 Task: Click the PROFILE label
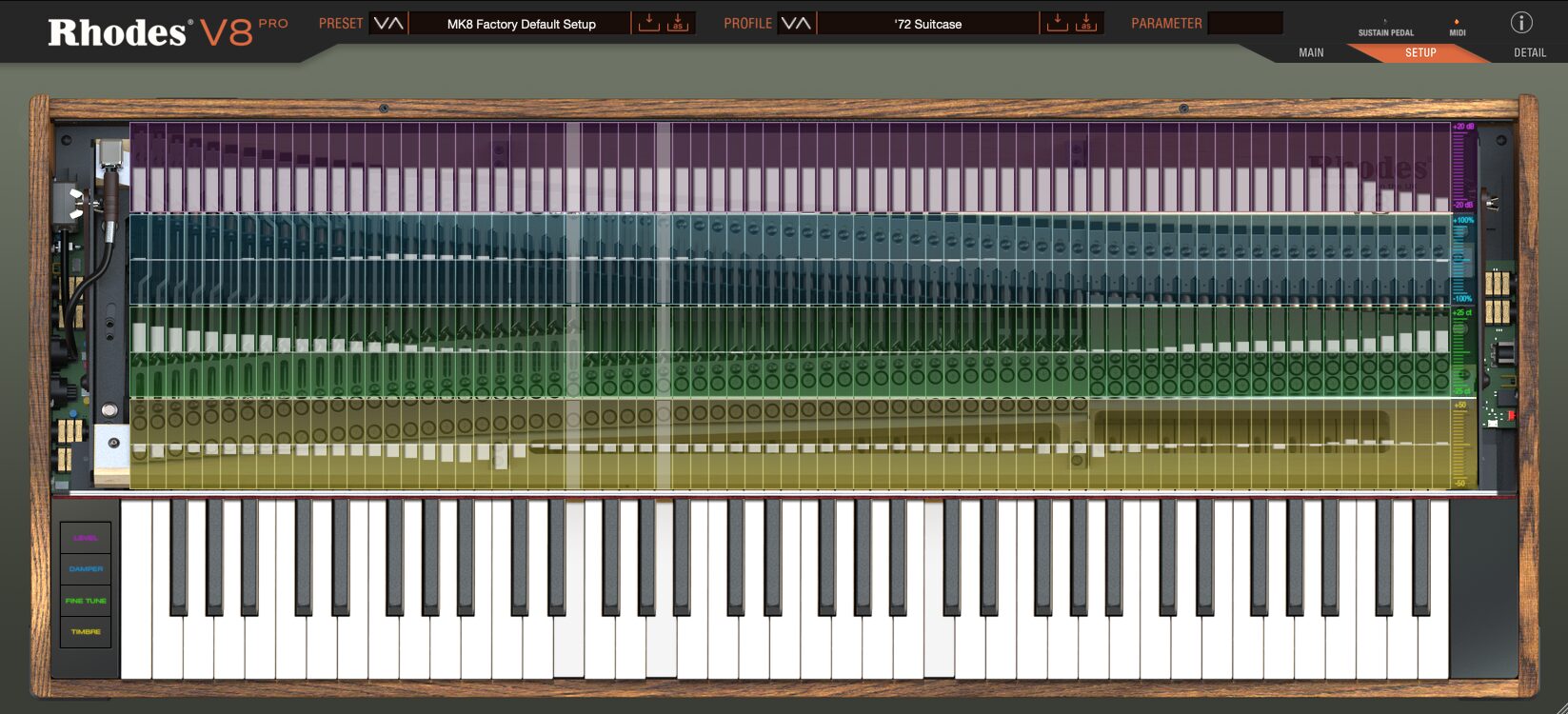click(747, 24)
